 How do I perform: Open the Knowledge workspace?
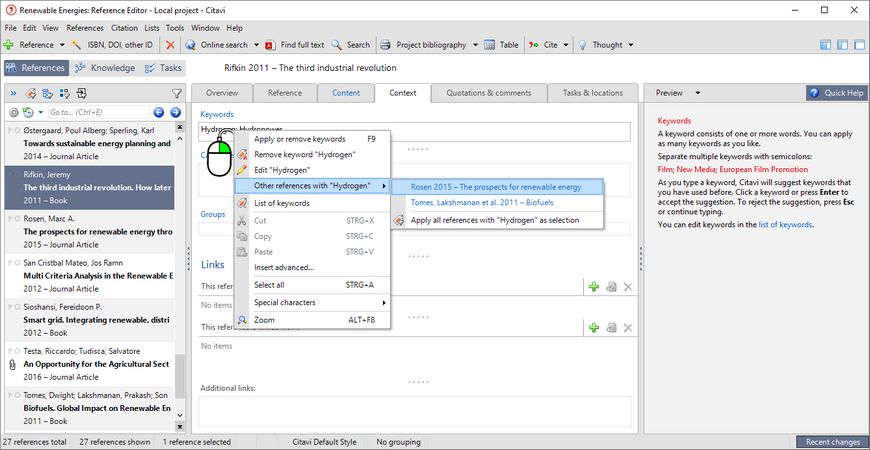(x=105, y=68)
